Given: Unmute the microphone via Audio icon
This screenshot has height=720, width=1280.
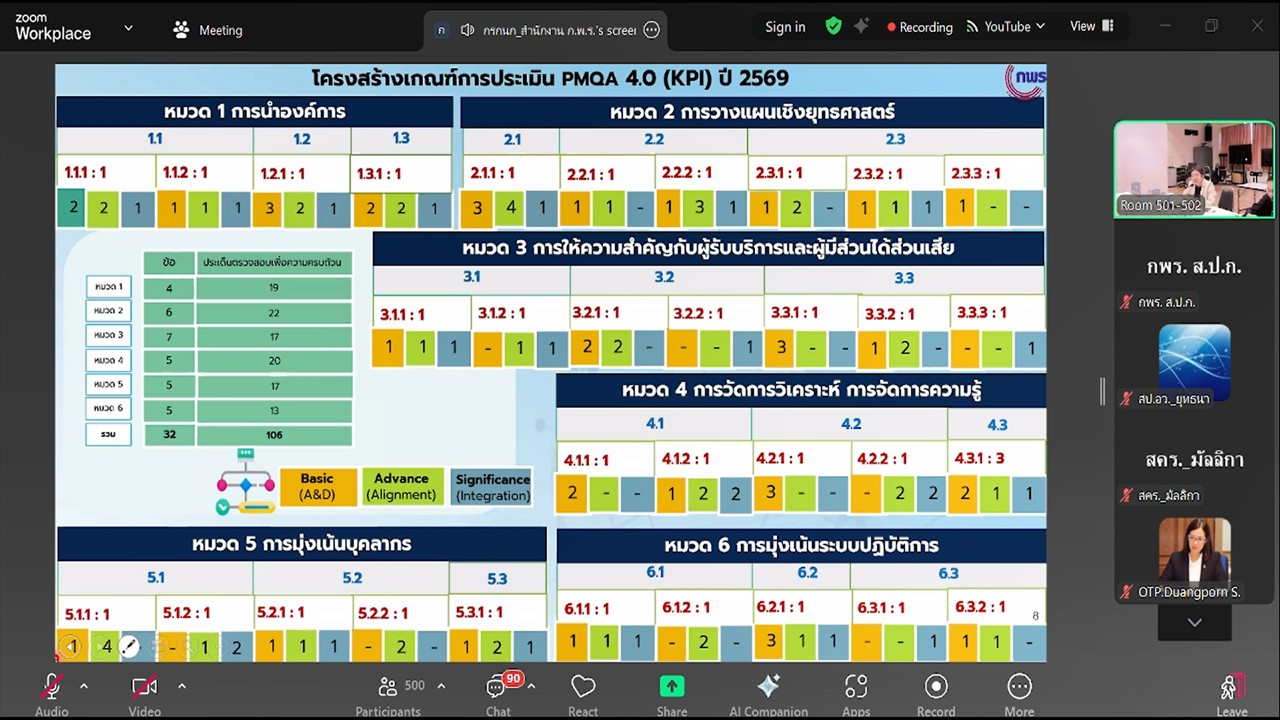Looking at the screenshot, I should (51, 687).
